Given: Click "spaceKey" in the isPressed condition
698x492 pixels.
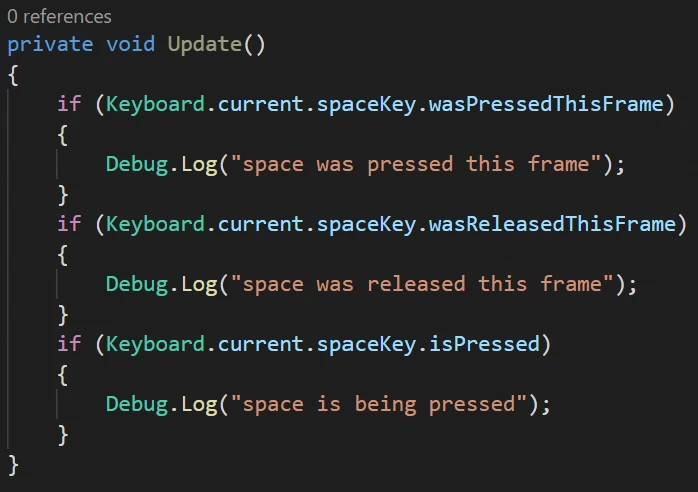Looking at the screenshot, I should click(x=366, y=344).
